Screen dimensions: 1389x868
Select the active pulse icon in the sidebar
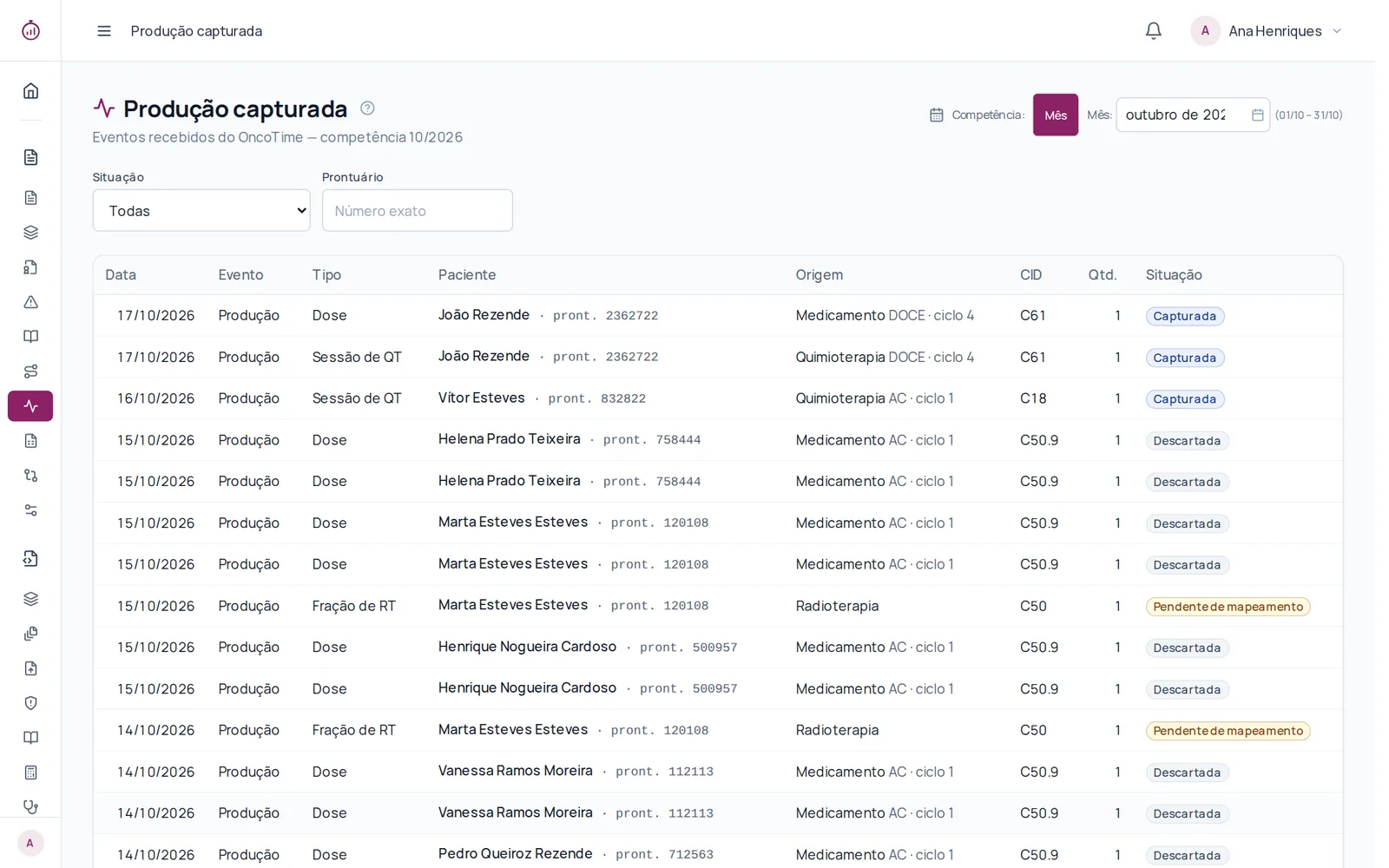[x=30, y=406]
